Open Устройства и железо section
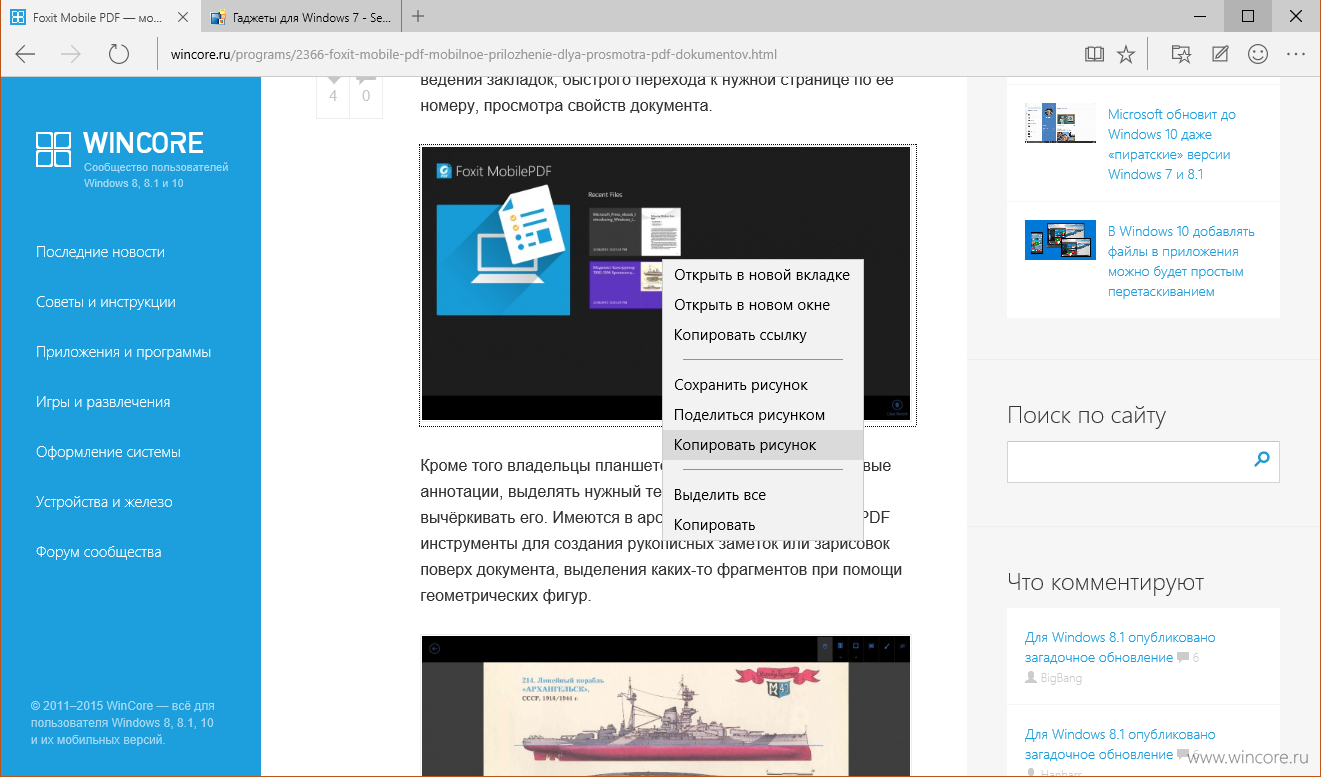 coord(104,502)
